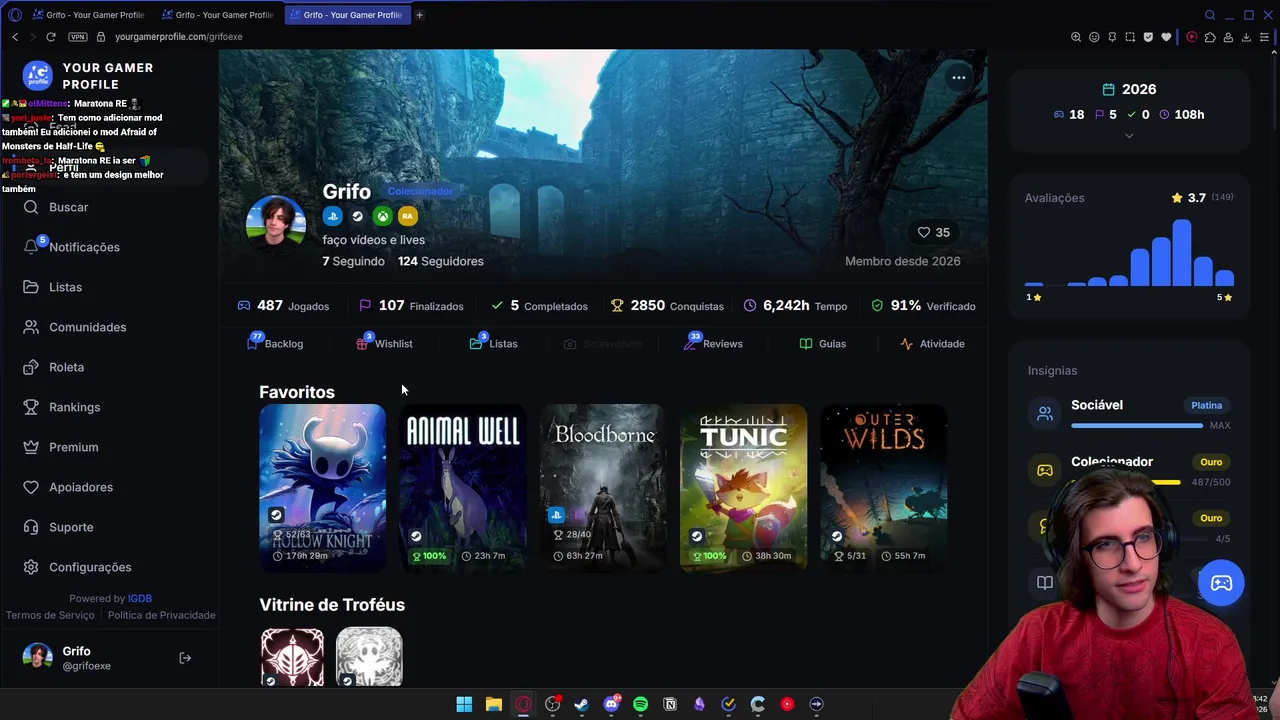Click the floating gamepad button
The width and height of the screenshot is (1280, 720).
pyautogui.click(x=1222, y=583)
